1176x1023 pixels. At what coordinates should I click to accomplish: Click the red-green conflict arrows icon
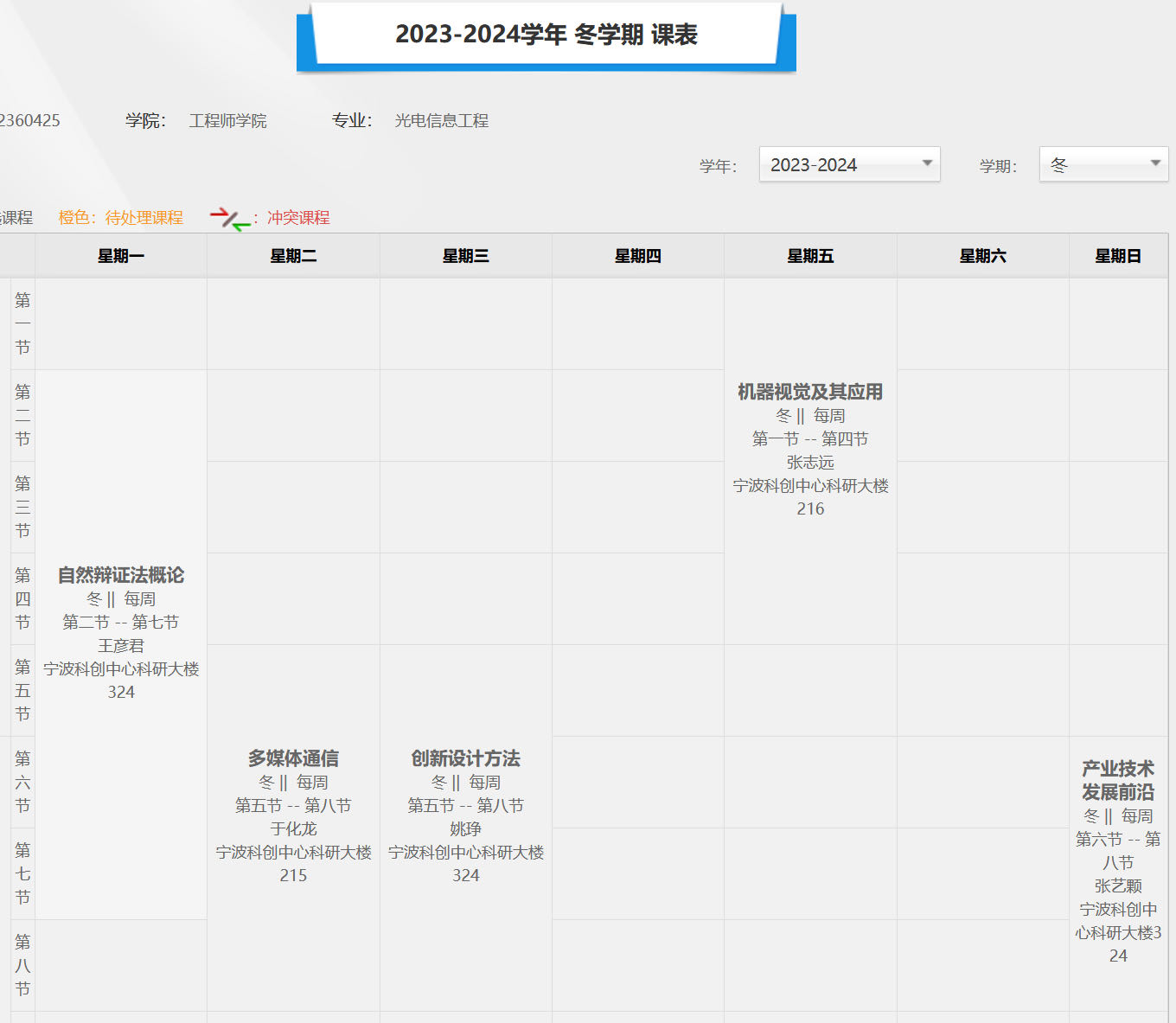(x=230, y=219)
